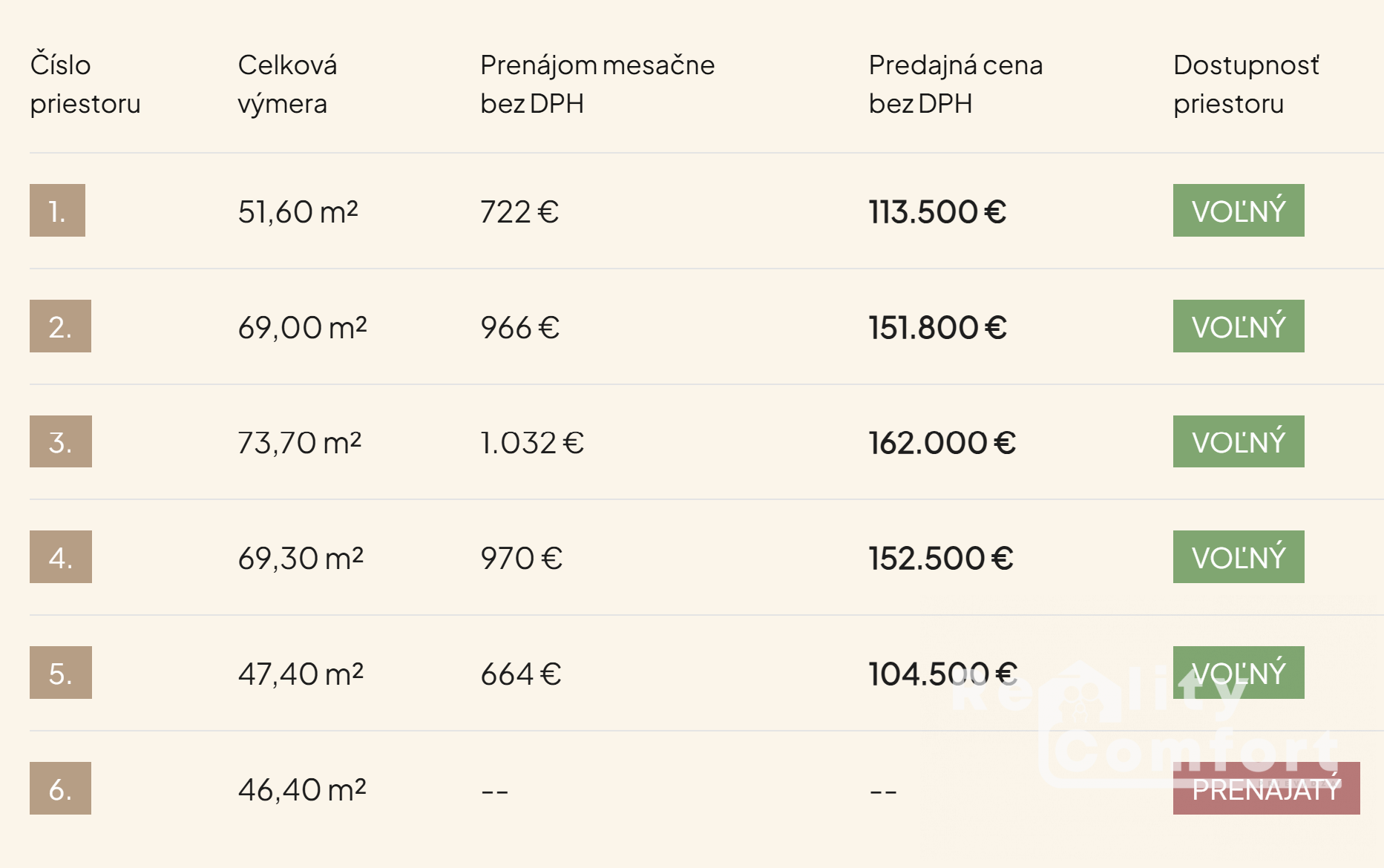Select the number 2 space badge

(60, 326)
